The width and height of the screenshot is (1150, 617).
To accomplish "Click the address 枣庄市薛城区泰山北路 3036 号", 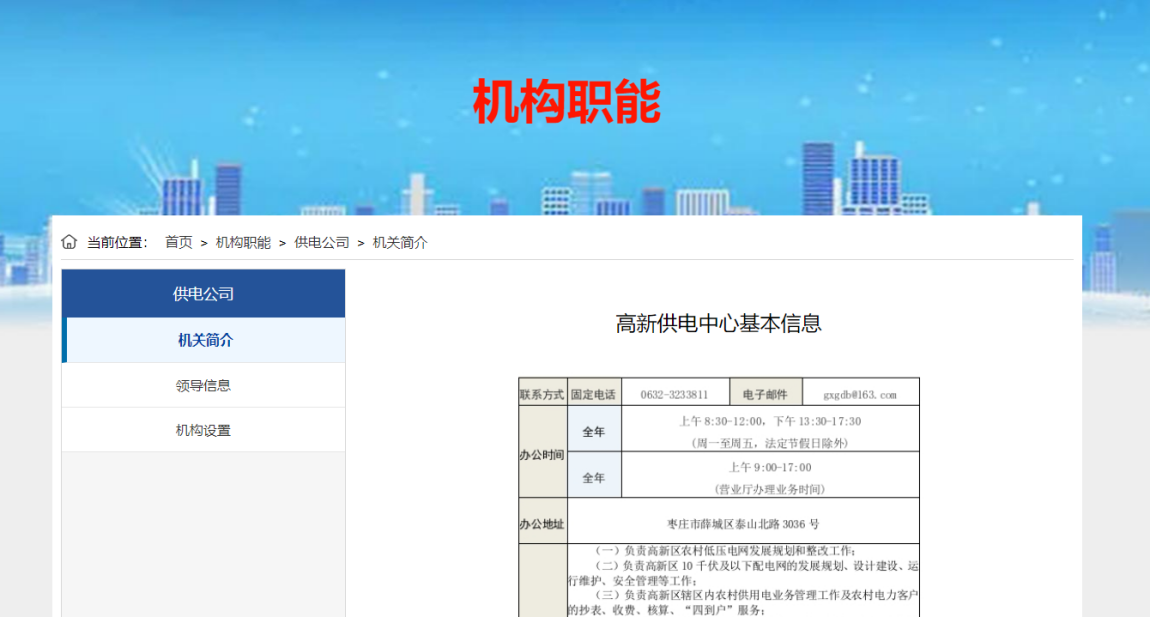I will pos(743,524).
